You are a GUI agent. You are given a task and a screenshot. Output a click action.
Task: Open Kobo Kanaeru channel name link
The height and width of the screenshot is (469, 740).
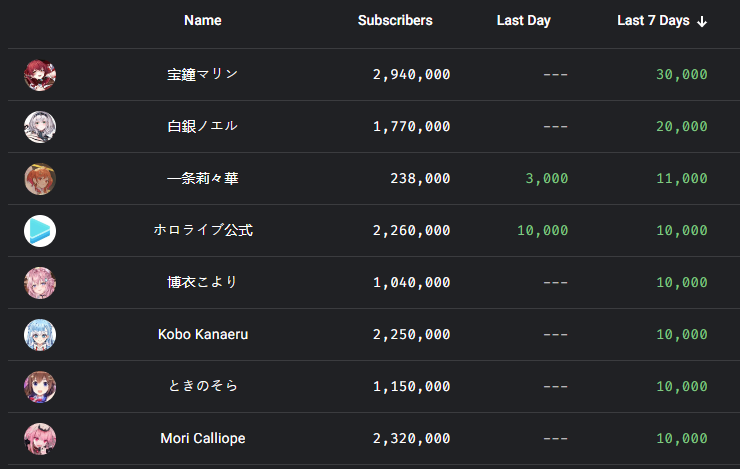(203, 335)
